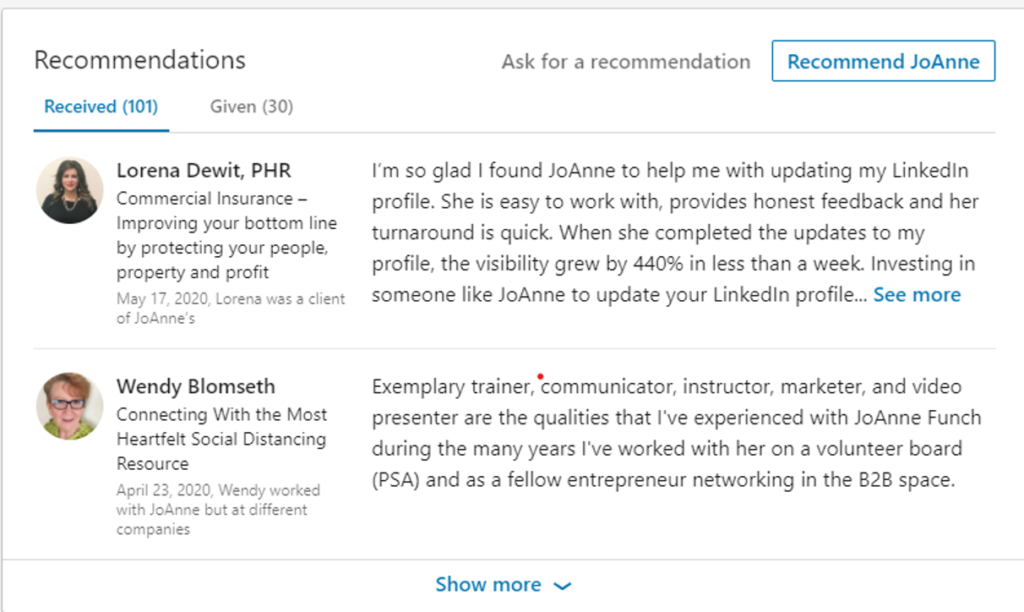Click Lorena's Commercial Insurance headline

point(227,235)
